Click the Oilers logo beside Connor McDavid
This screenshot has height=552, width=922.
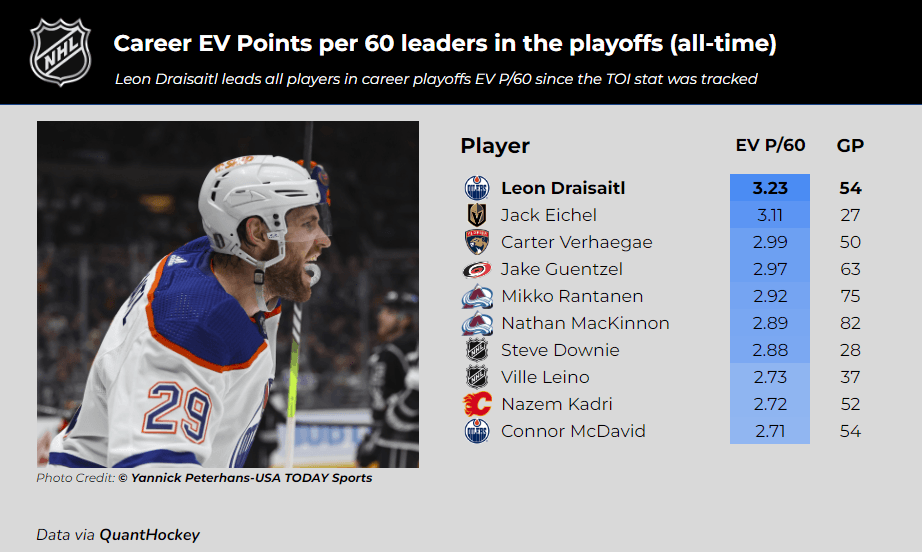click(x=476, y=431)
